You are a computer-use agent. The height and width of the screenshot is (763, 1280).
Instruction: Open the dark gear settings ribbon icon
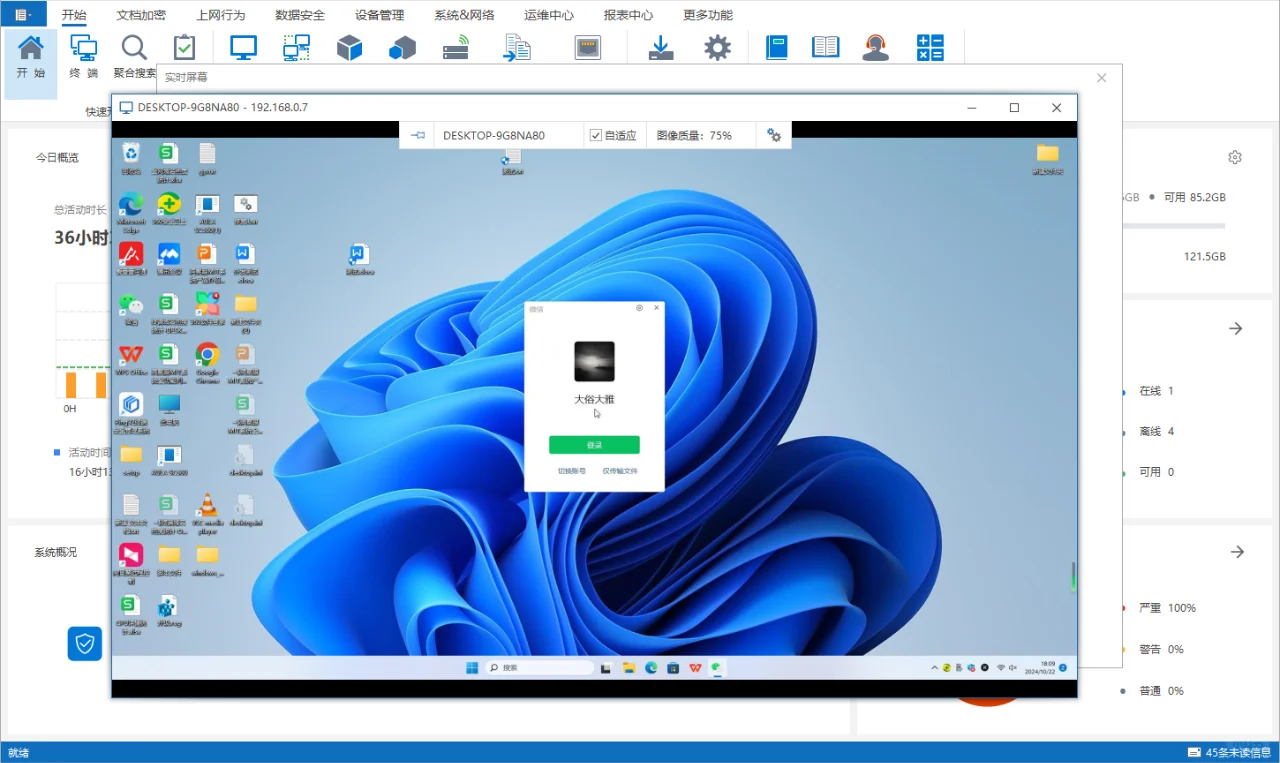[717, 48]
